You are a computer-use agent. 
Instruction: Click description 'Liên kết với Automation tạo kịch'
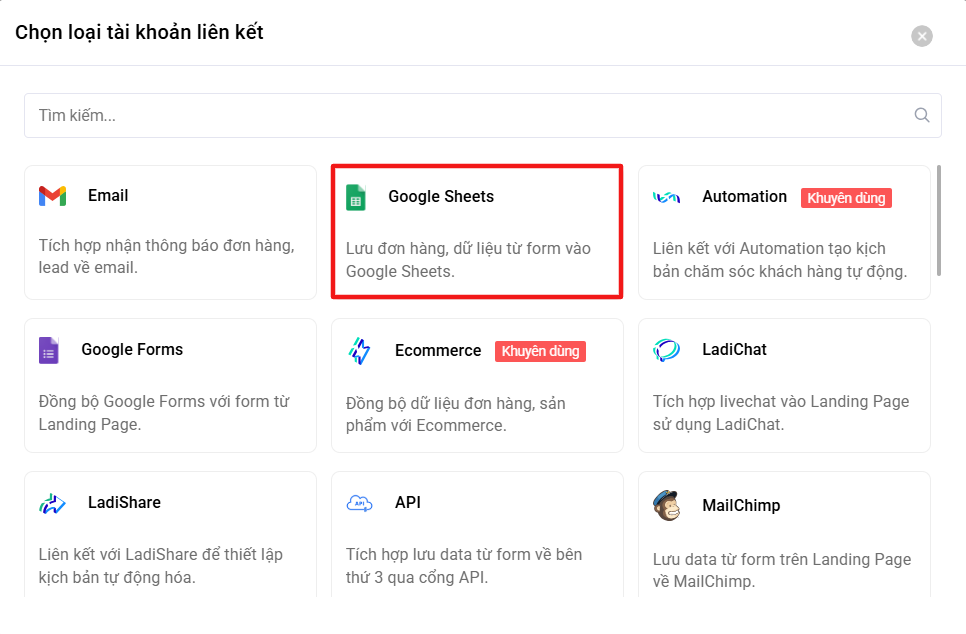[780, 259]
